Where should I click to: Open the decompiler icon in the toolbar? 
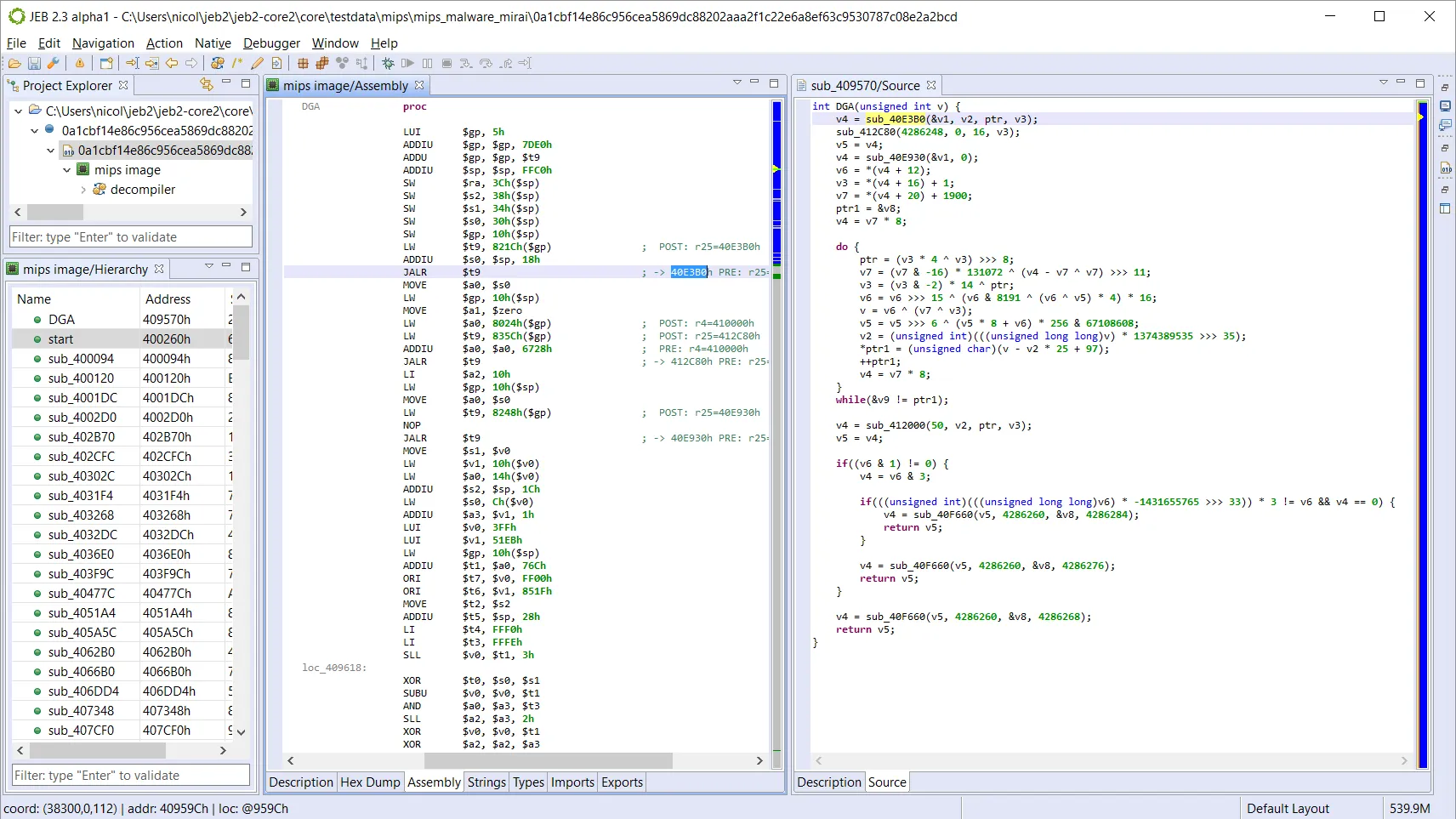218,62
